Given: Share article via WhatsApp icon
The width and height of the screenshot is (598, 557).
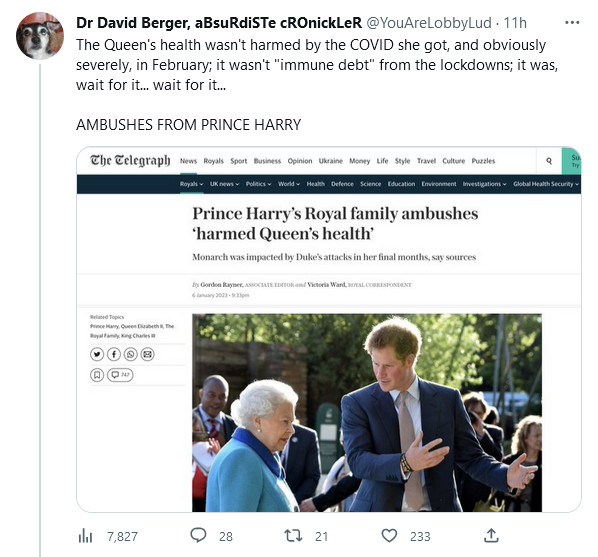Looking at the screenshot, I should pyautogui.click(x=130, y=354).
